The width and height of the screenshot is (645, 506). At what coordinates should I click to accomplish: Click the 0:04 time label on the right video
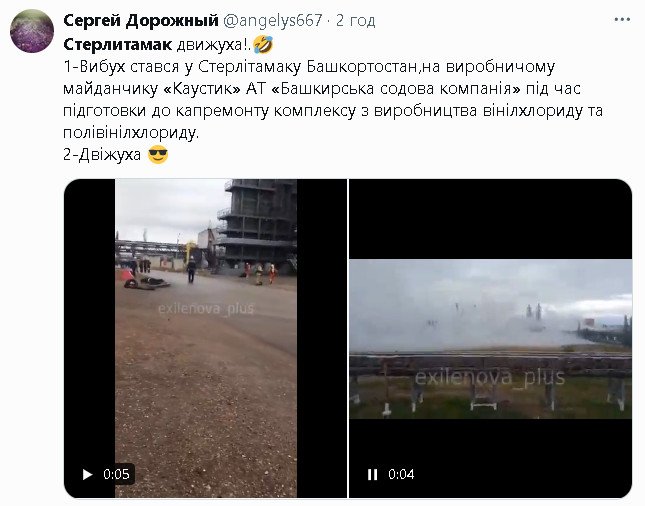(401, 474)
